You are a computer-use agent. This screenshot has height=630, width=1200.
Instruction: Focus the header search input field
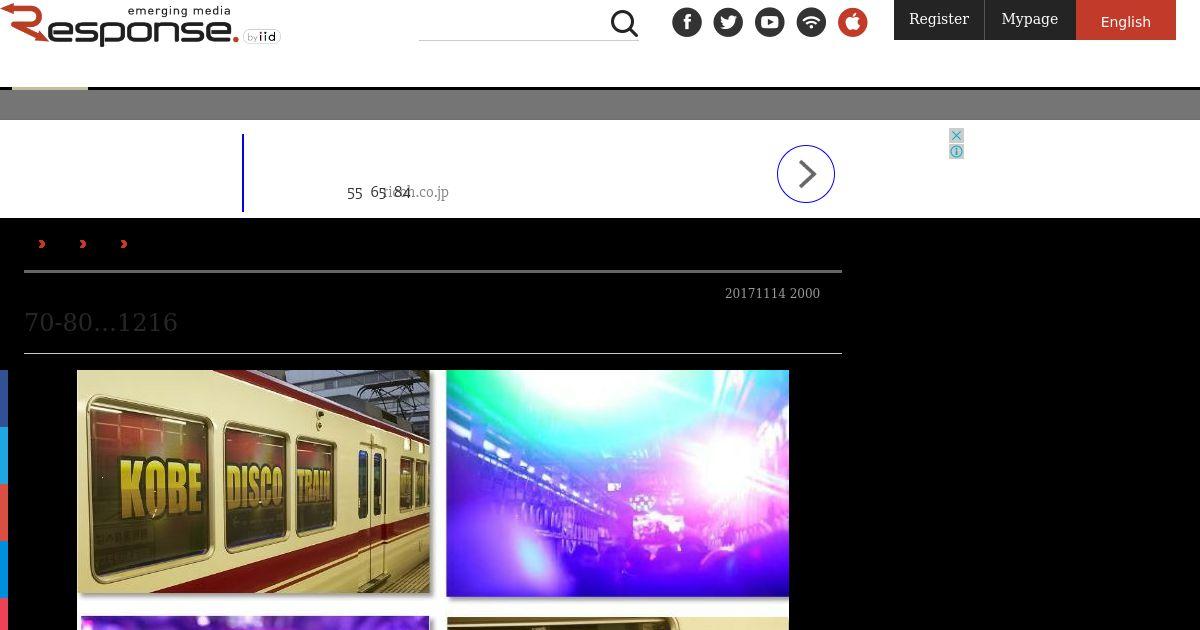click(x=513, y=24)
